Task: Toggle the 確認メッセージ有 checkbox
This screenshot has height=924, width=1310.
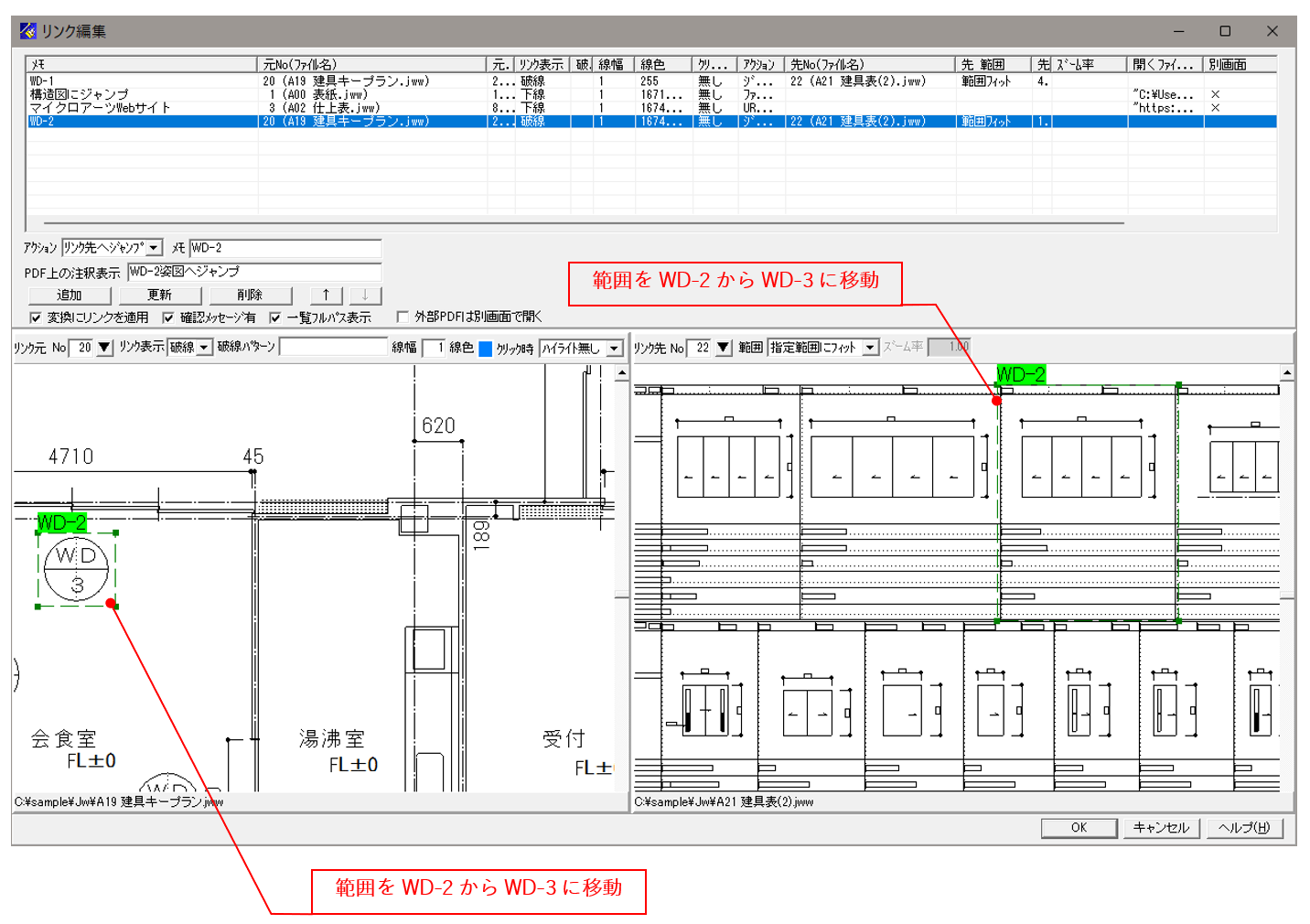Action: (x=166, y=316)
